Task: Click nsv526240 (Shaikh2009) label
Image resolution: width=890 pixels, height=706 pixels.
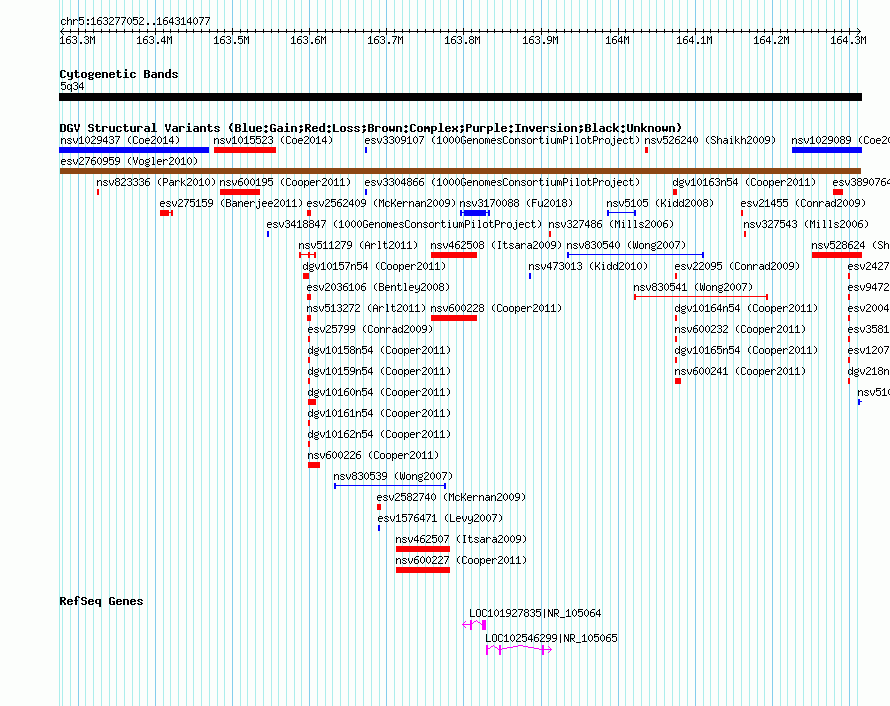Action: [x=710, y=140]
